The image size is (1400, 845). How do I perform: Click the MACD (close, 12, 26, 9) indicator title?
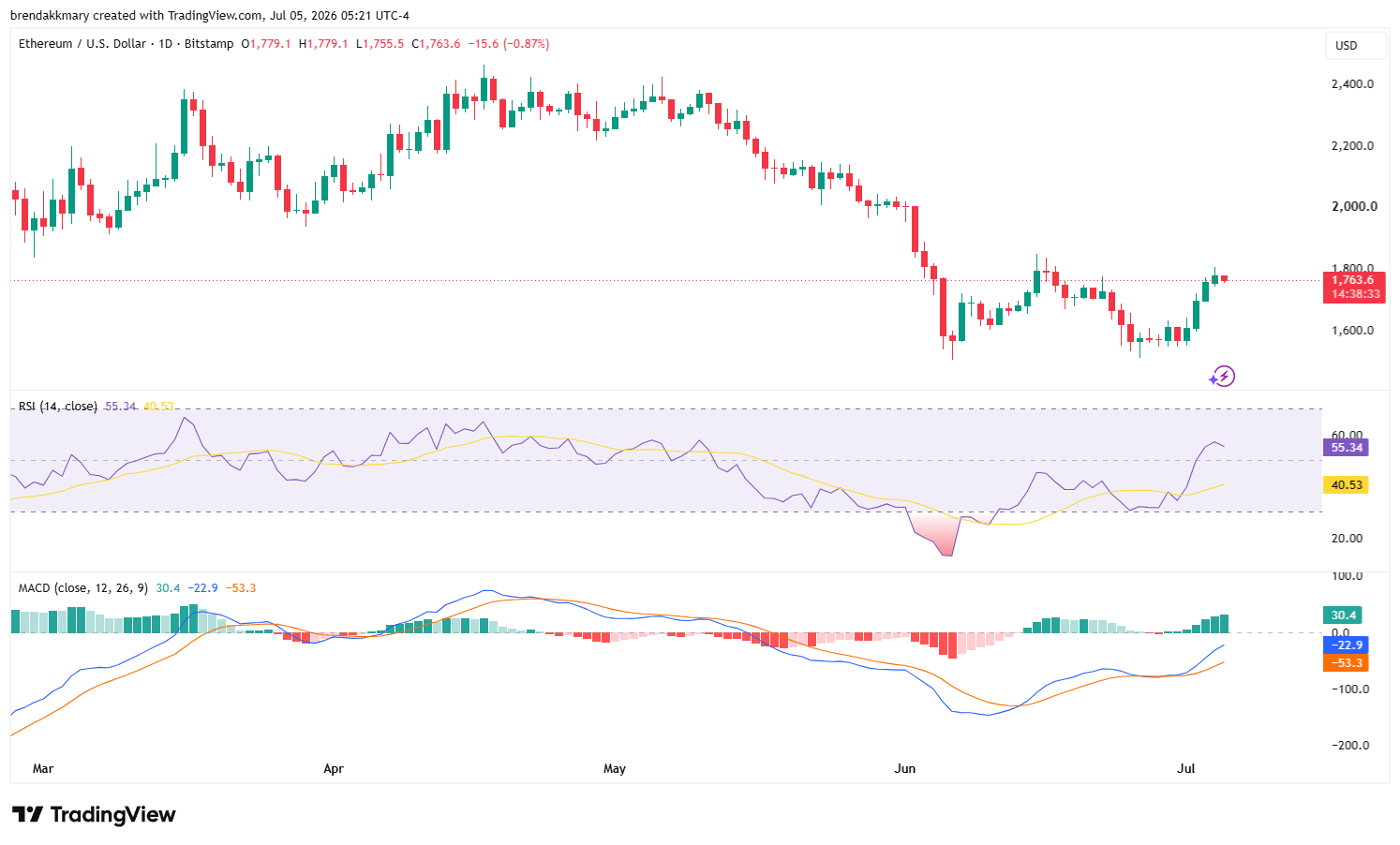(84, 588)
